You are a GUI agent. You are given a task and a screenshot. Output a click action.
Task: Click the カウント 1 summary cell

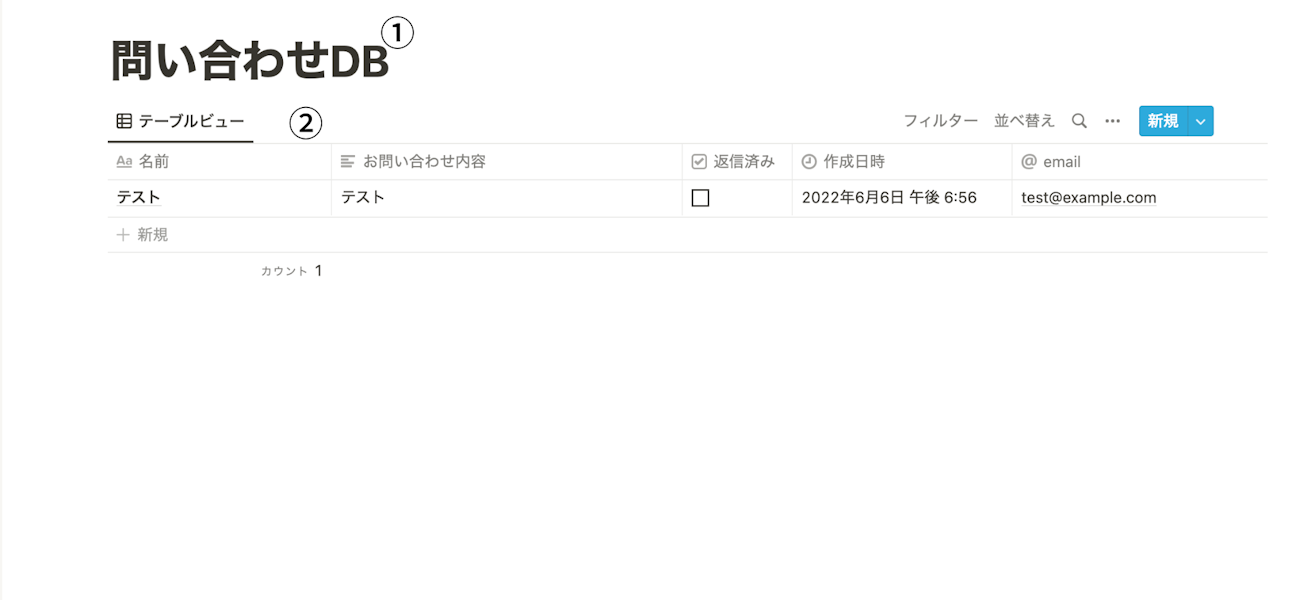pos(292,271)
